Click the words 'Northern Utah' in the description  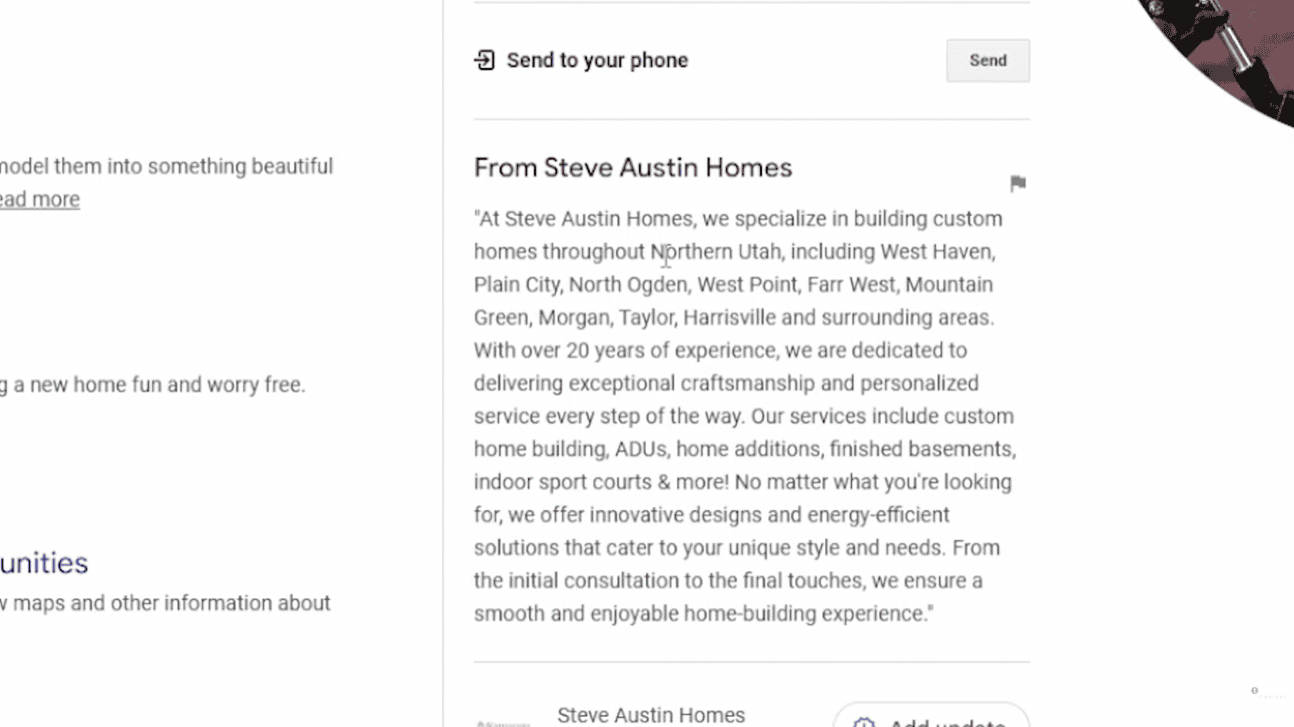[716, 251]
